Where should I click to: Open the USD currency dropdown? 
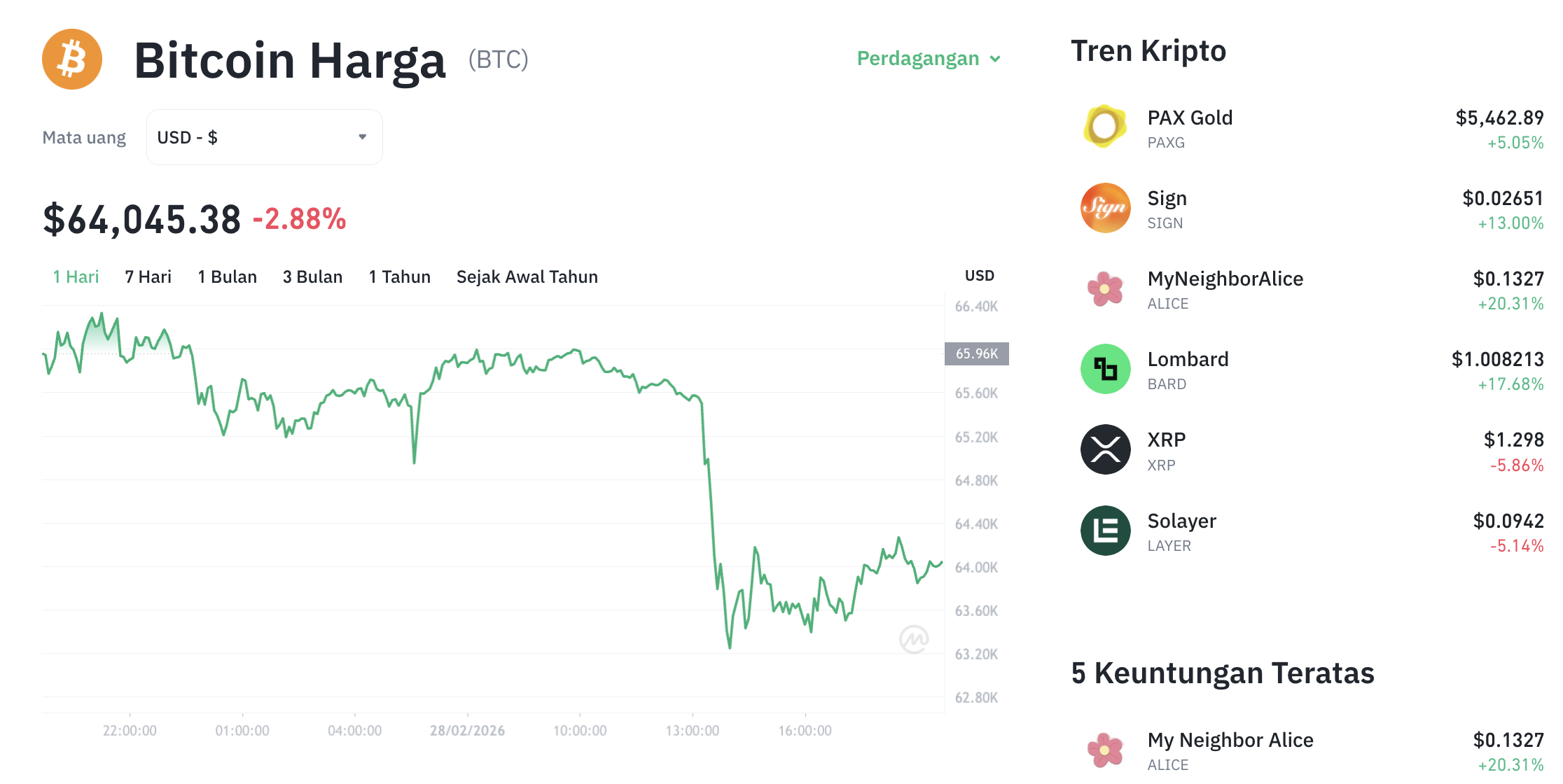pyautogui.click(x=264, y=136)
